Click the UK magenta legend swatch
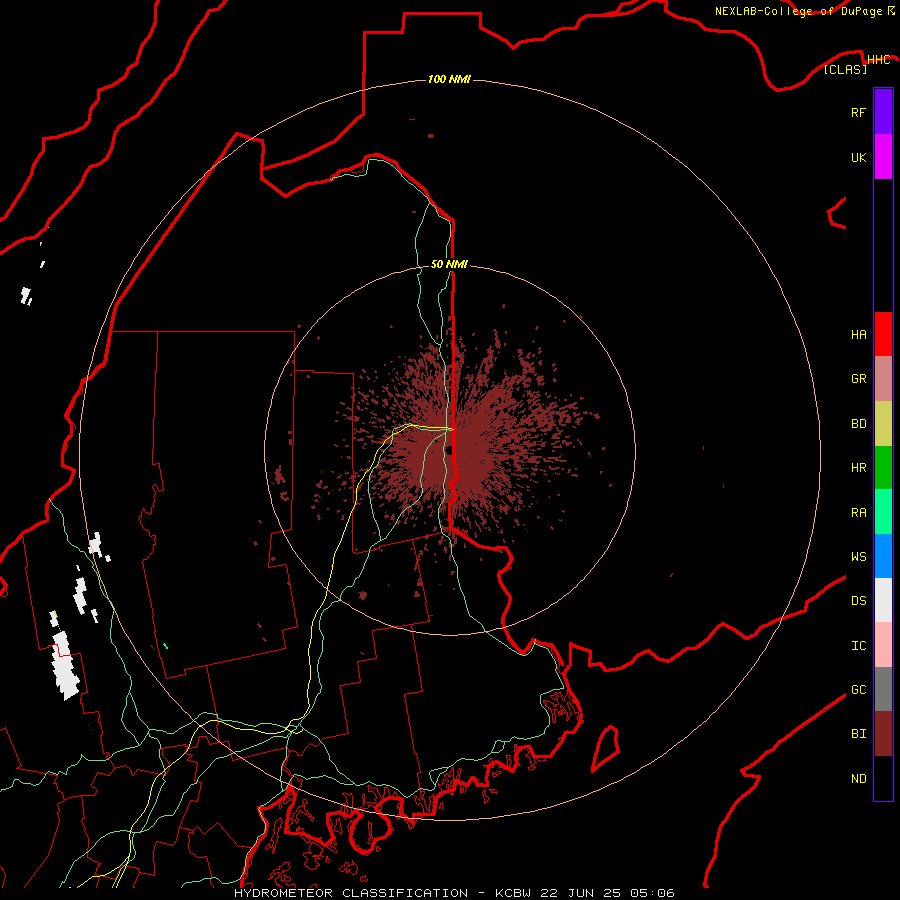 (x=883, y=157)
